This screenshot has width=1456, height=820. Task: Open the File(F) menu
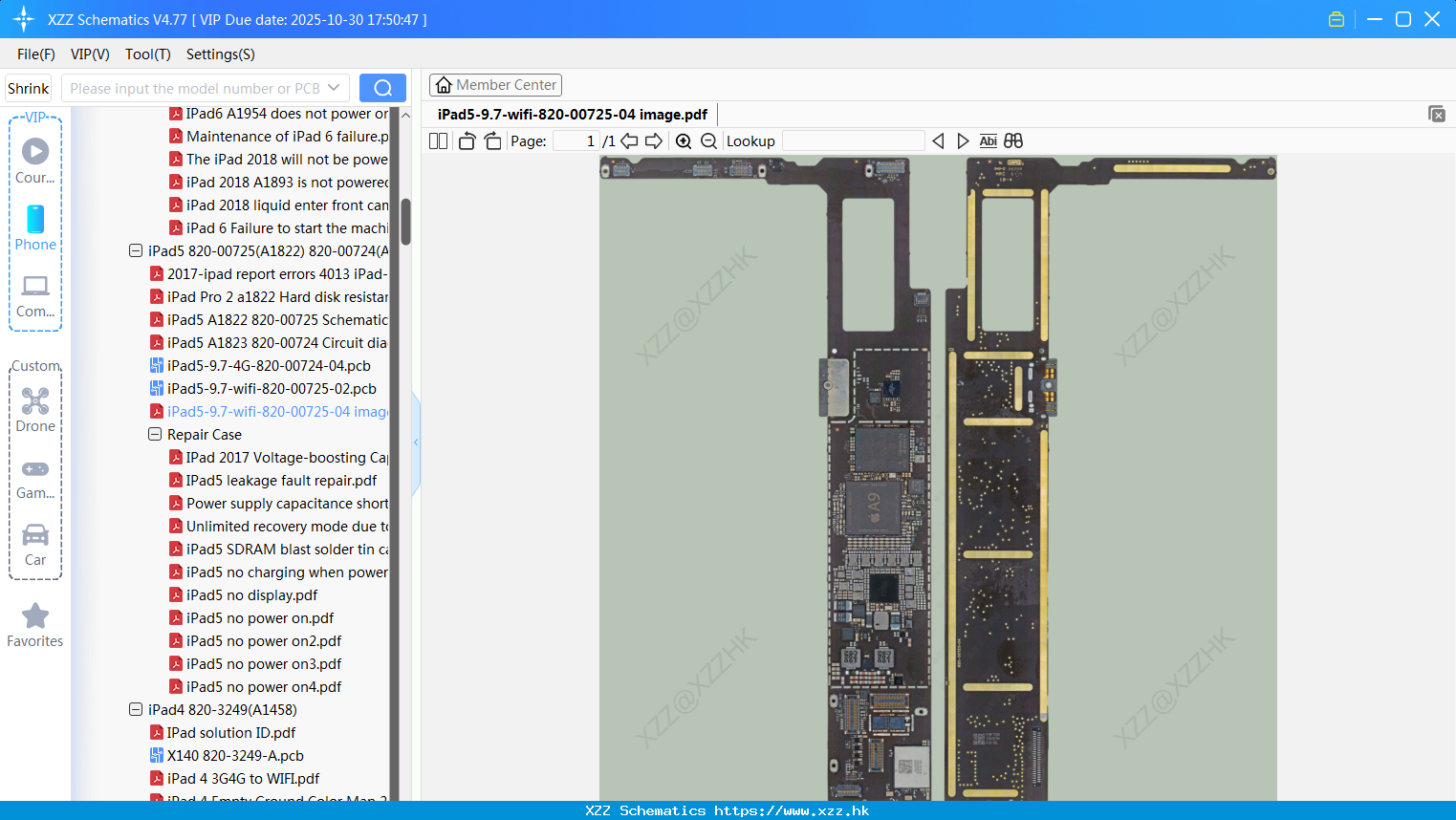click(36, 54)
